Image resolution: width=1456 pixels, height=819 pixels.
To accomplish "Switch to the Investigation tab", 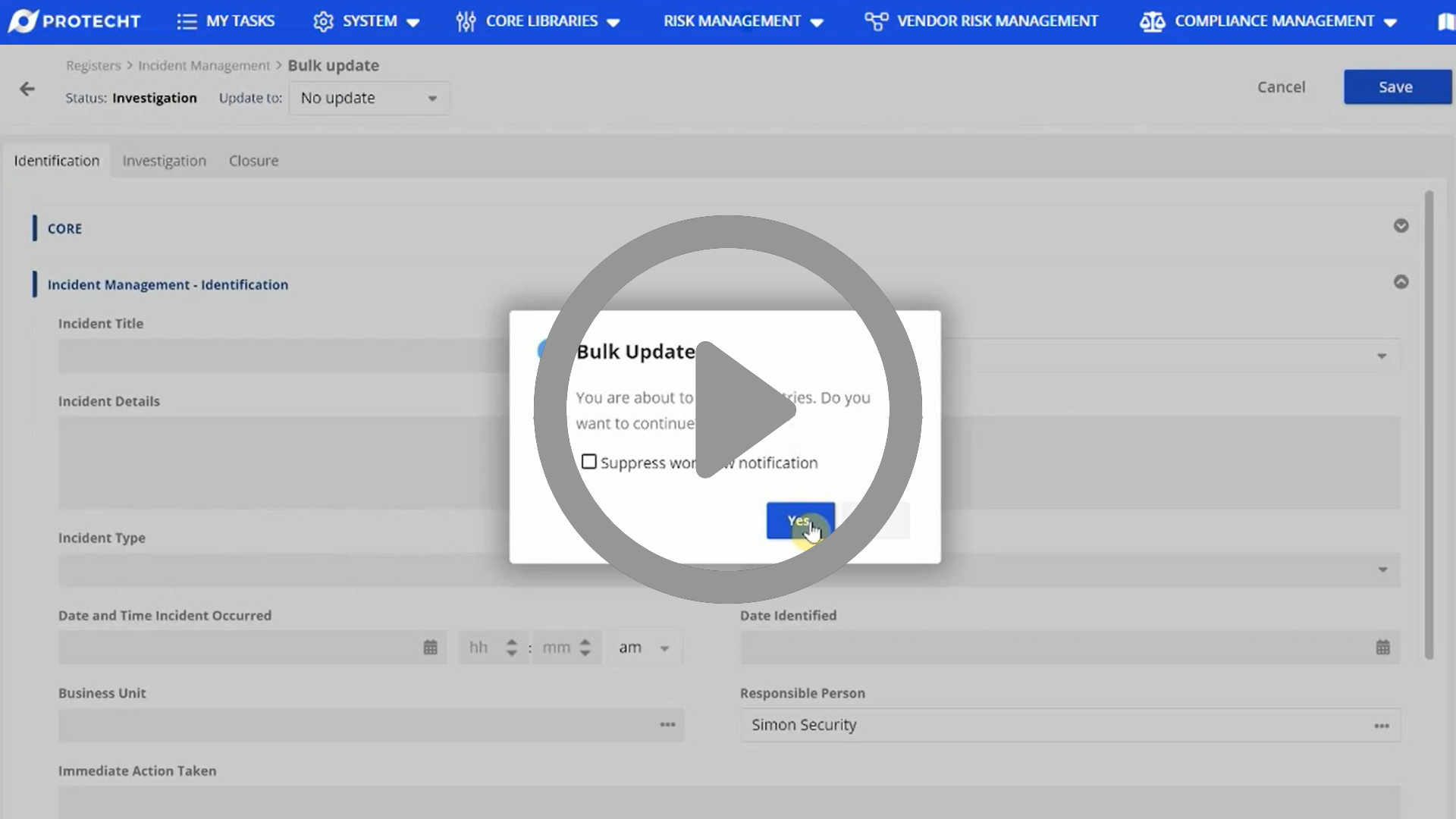I will 164,160.
